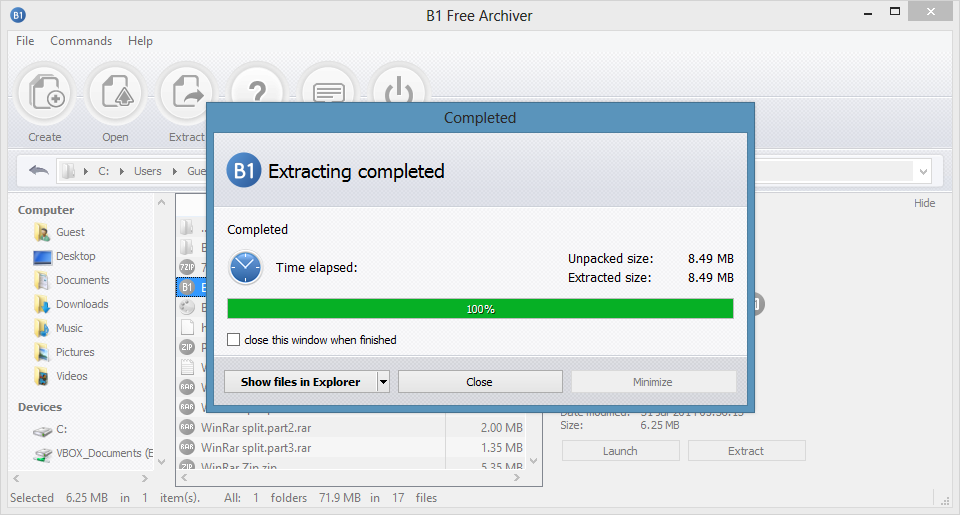Click the Guest user folder icon
This screenshot has height=515, width=960.
(x=42, y=232)
